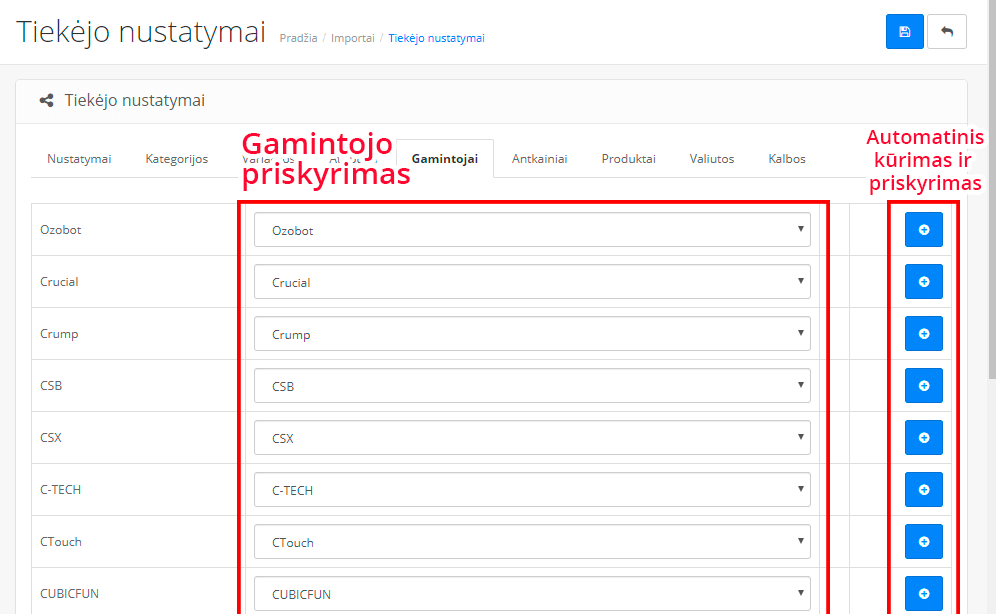Click the vertical page scrollbar
The width and height of the screenshot is (996, 614).
point(992,190)
